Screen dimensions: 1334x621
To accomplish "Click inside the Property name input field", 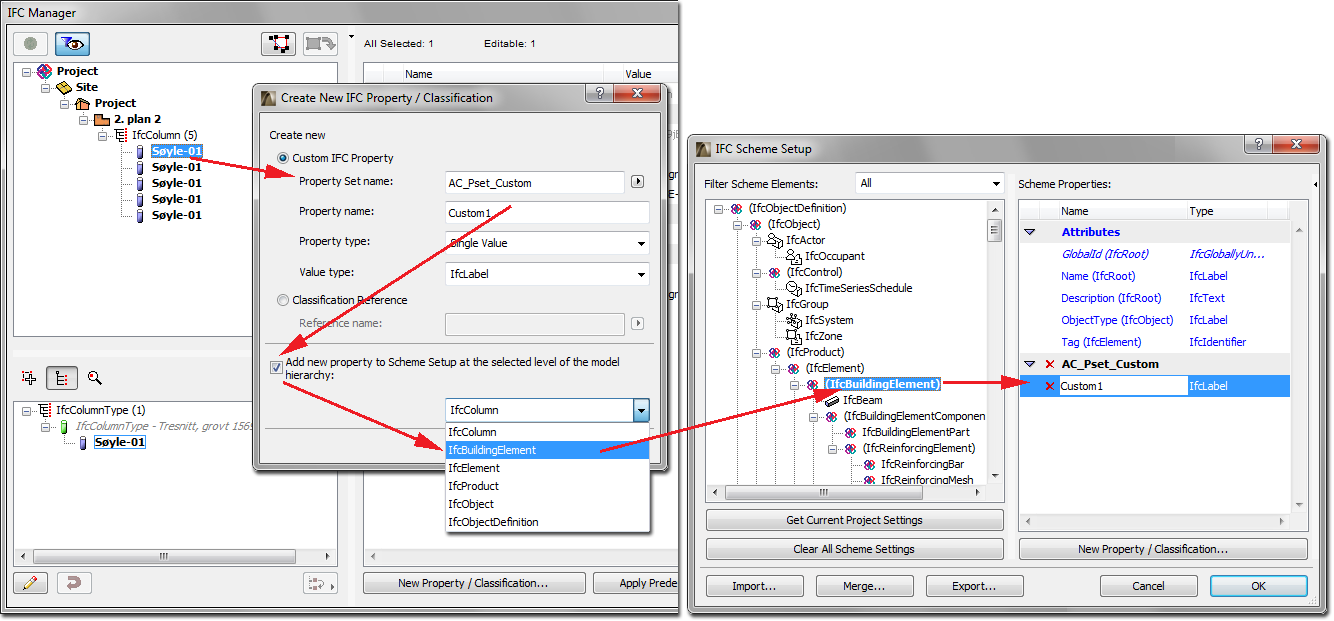I will click(x=548, y=213).
